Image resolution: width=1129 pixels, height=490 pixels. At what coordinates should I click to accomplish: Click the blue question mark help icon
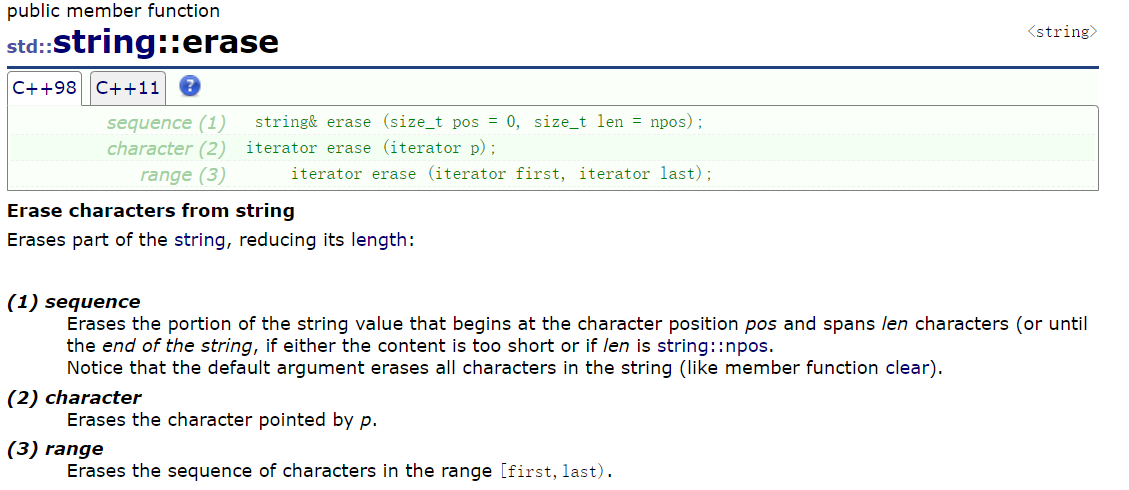(x=189, y=86)
